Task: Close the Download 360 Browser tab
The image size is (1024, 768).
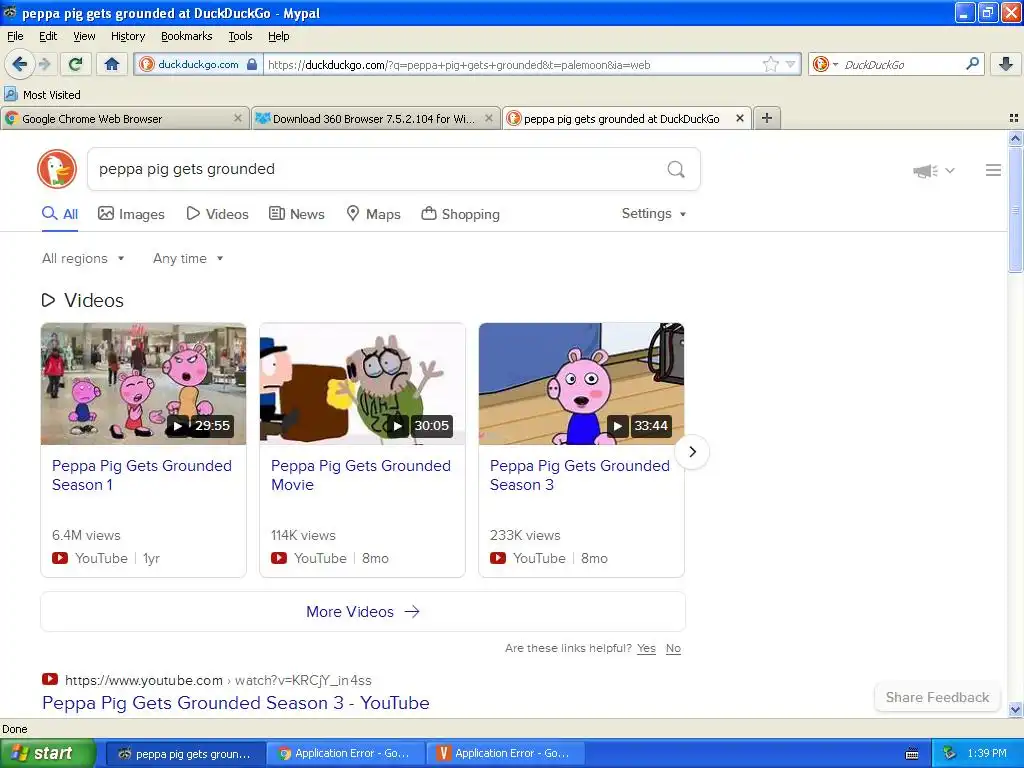Action: click(488, 118)
